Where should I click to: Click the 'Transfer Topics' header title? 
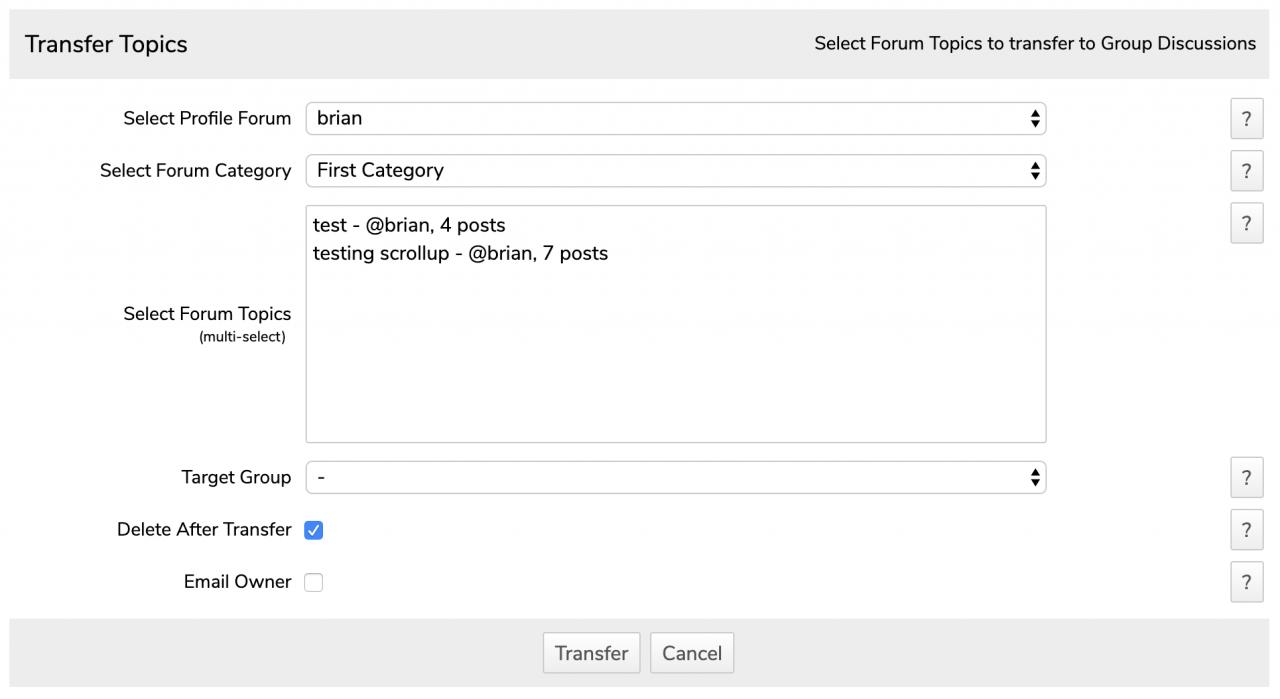106,44
